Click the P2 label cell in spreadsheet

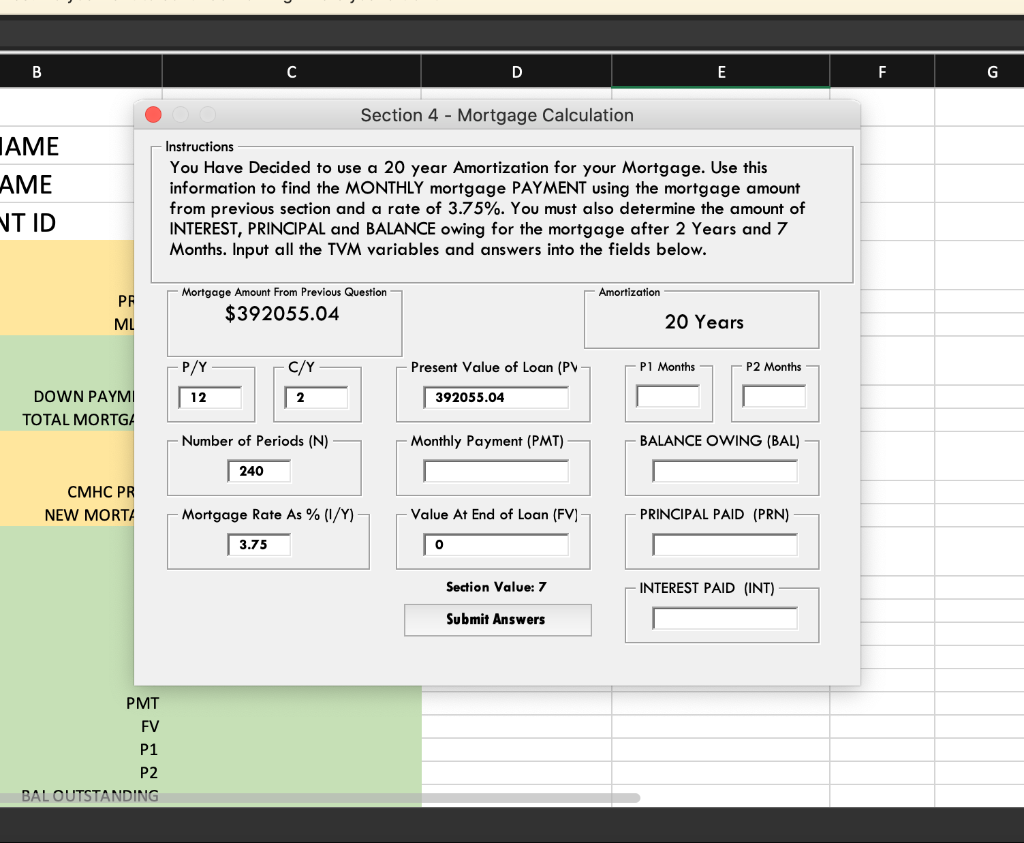[80, 772]
